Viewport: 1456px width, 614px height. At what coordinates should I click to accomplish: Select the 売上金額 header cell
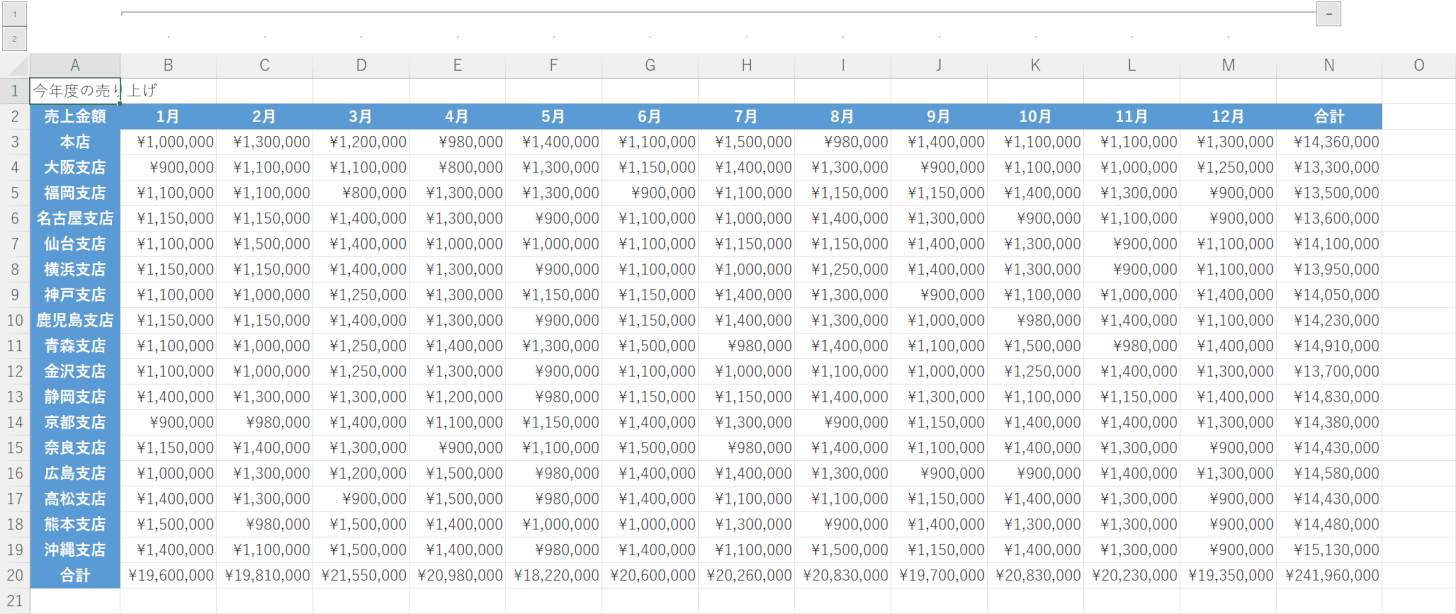(75, 116)
